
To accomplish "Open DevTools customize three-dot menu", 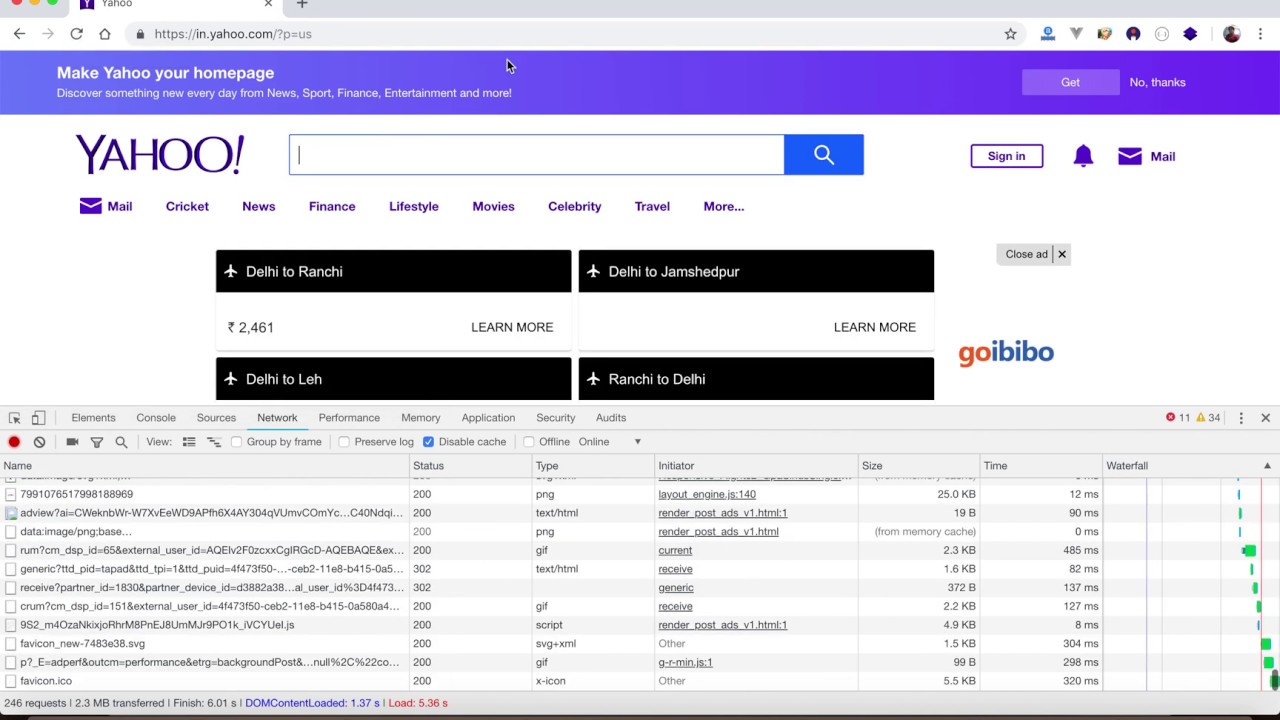I will pyautogui.click(x=1241, y=418).
